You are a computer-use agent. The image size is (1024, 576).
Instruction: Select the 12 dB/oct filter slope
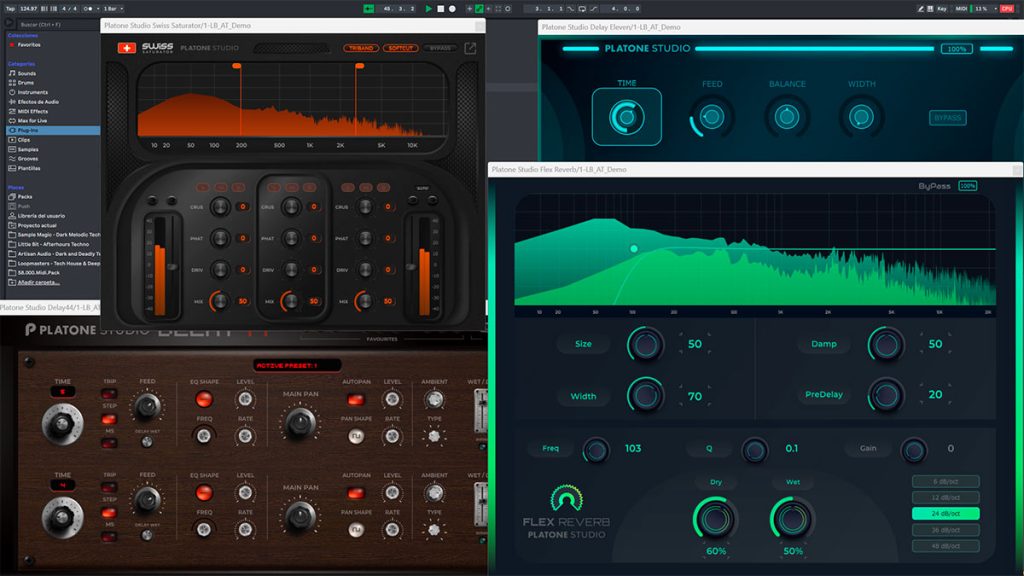click(x=946, y=498)
